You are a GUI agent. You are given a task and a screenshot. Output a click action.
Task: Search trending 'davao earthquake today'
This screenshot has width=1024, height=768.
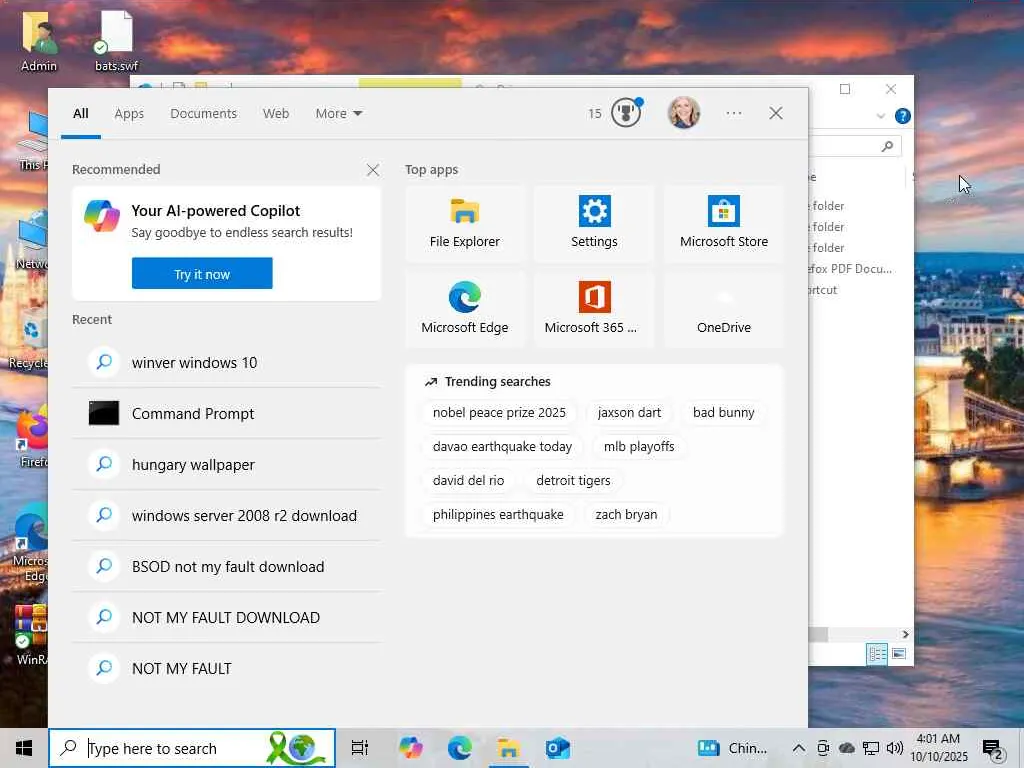point(502,447)
